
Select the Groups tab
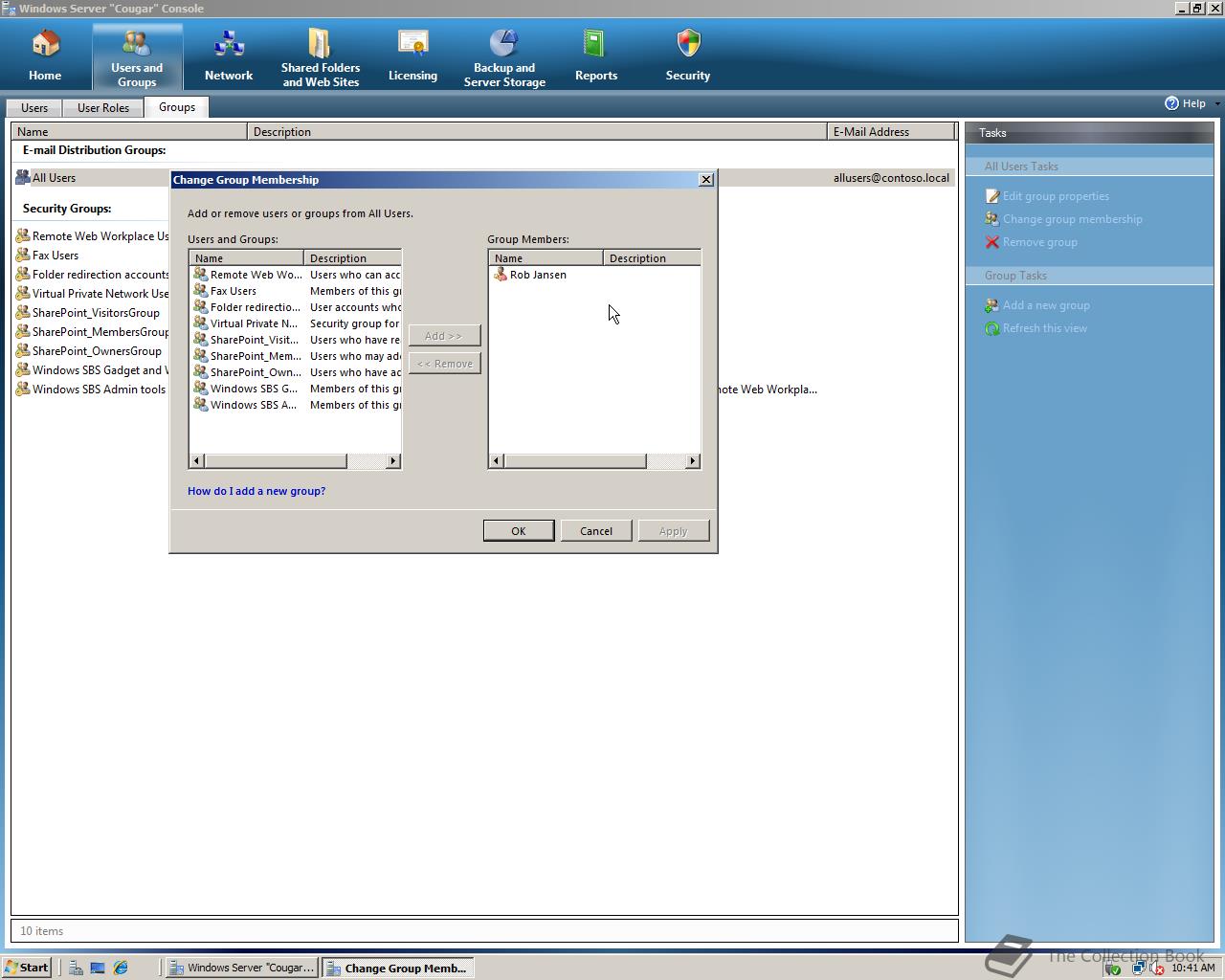click(x=177, y=107)
